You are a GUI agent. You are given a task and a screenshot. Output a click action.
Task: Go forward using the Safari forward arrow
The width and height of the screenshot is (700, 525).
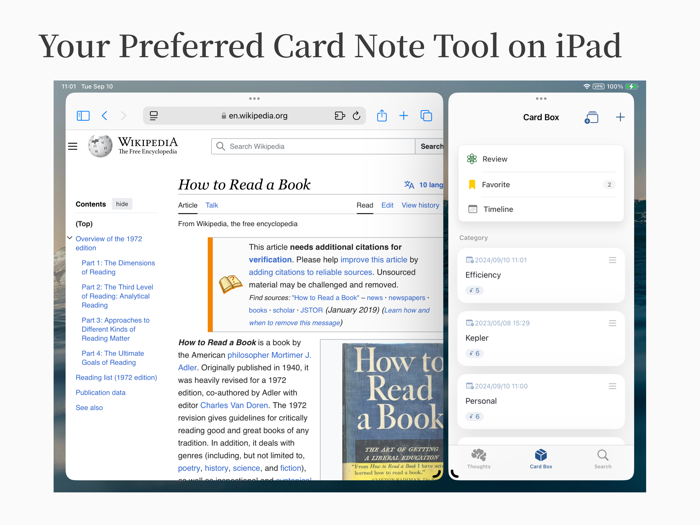tap(124, 116)
